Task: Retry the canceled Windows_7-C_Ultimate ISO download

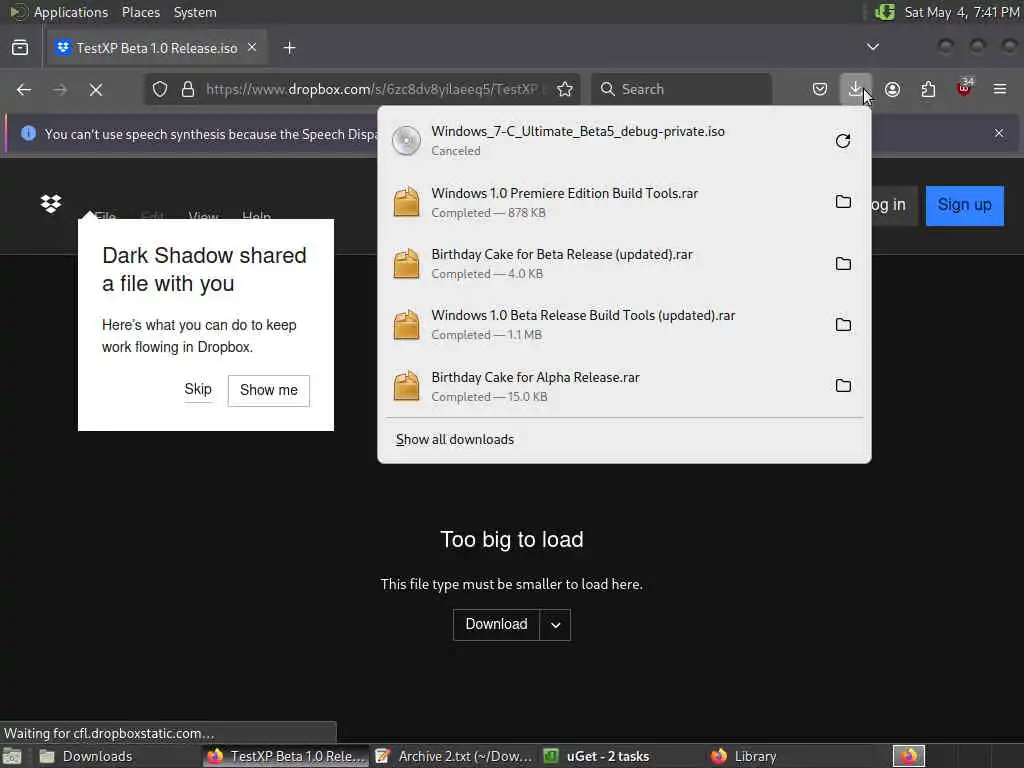Action: tap(842, 141)
